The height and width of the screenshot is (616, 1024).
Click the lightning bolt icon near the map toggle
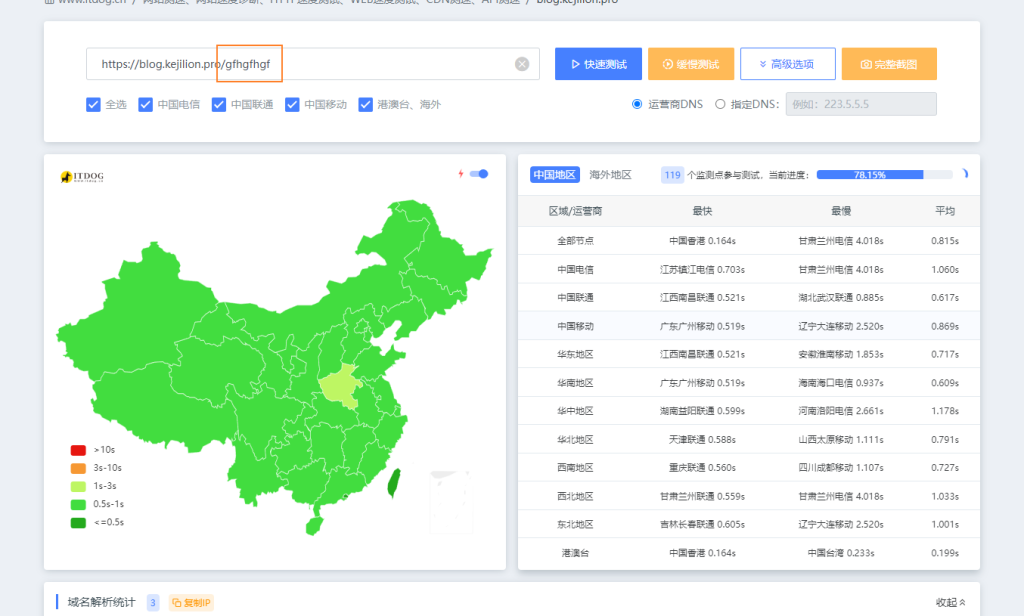(x=459, y=173)
